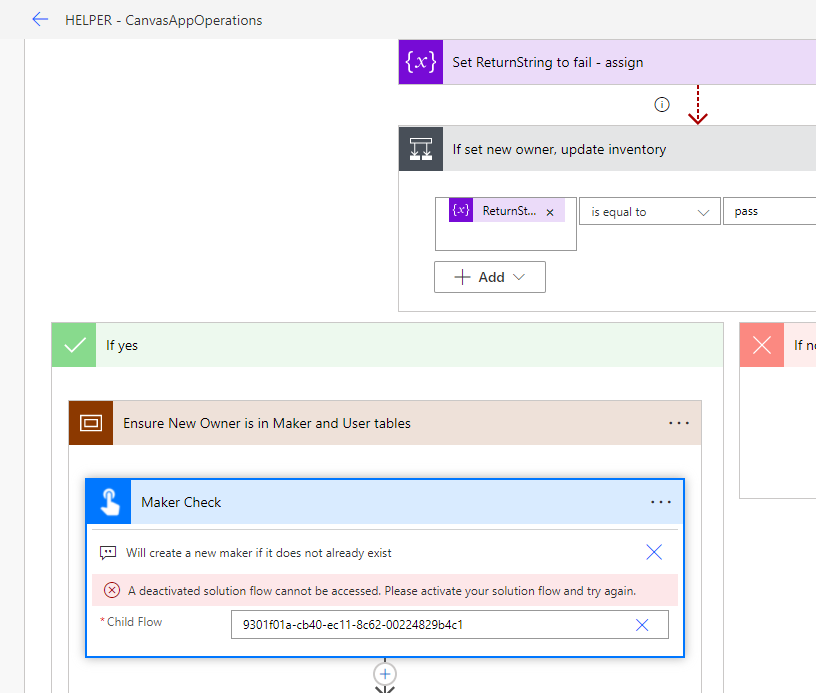Click the green check icon on If yes branch
The width and height of the screenshot is (816, 693).
[x=72, y=344]
